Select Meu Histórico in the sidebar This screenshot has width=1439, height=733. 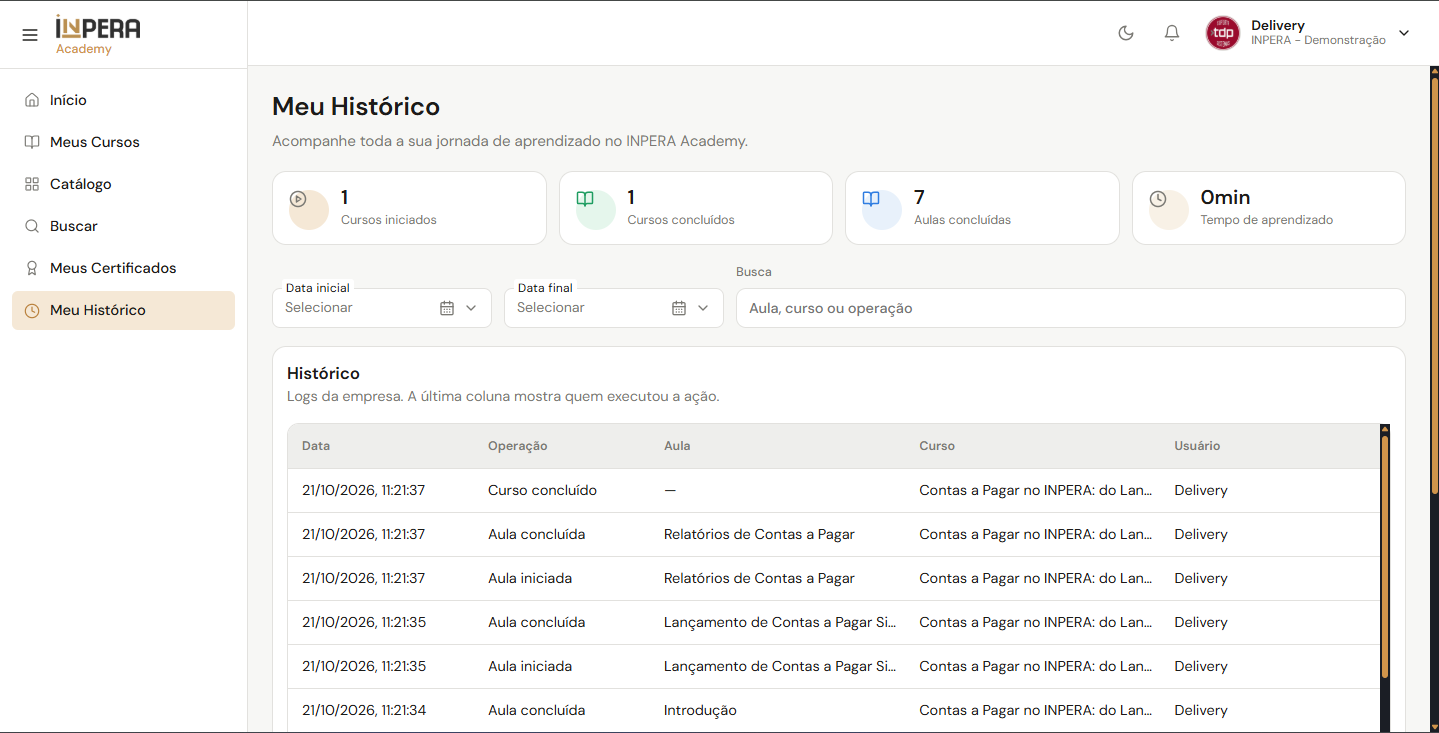(123, 310)
